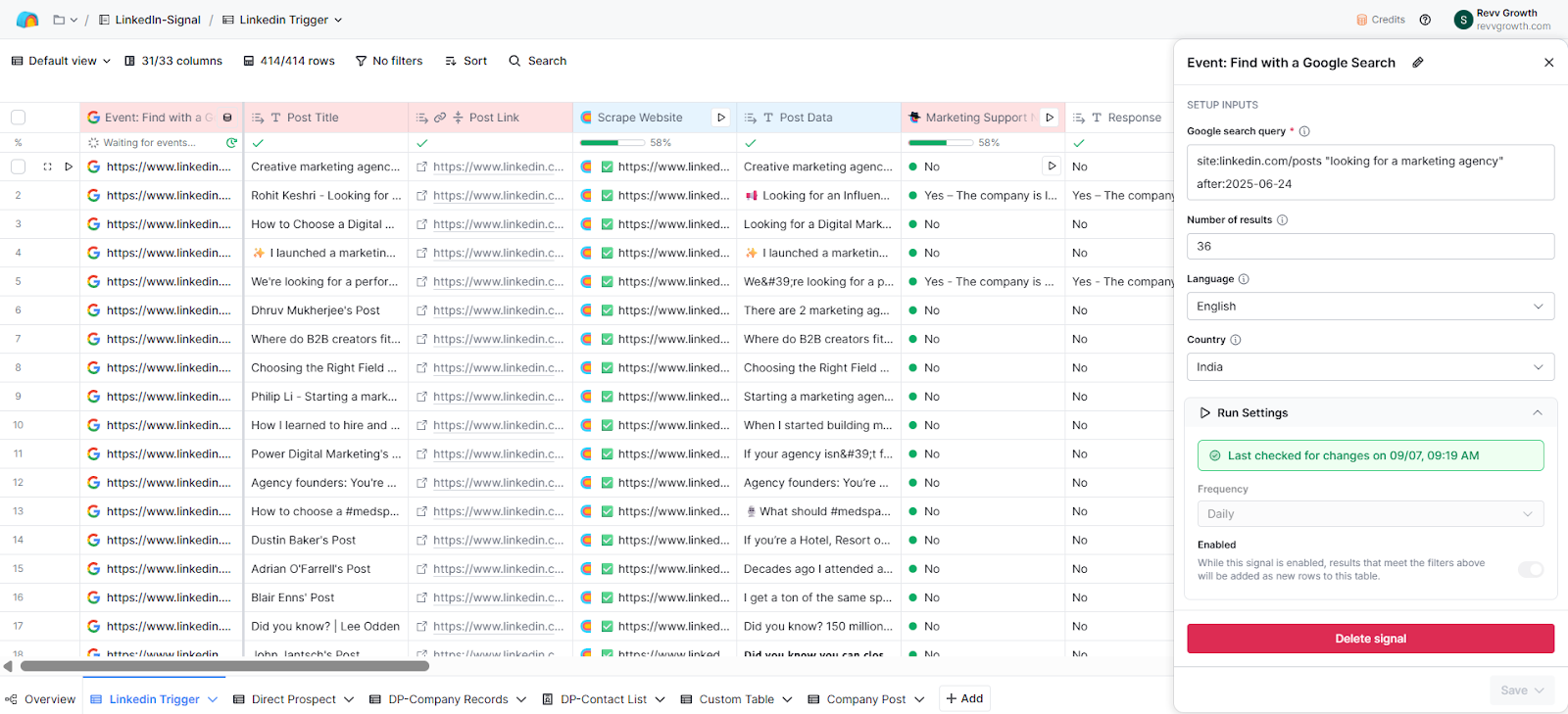The width and height of the screenshot is (1568, 714).
Task: Toggle green checkbox in row 11 Scrape Website
Action: [x=608, y=454]
